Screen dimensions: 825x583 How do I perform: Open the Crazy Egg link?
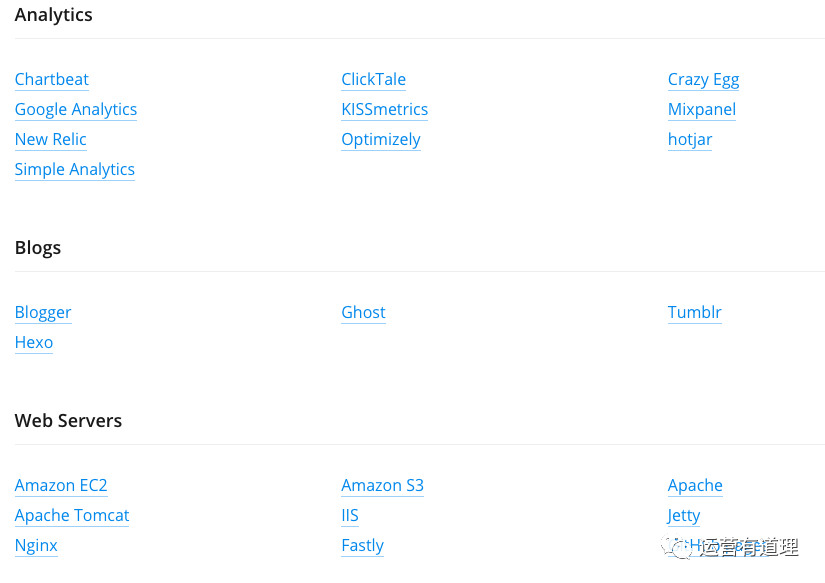click(703, 80)
